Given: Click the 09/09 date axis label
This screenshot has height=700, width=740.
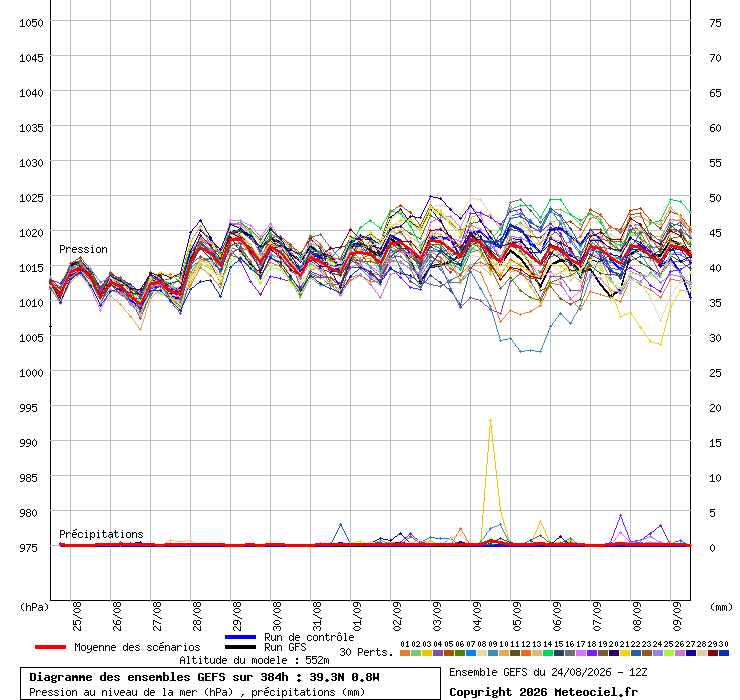Looking at the screenshot, I should [677, 616].
